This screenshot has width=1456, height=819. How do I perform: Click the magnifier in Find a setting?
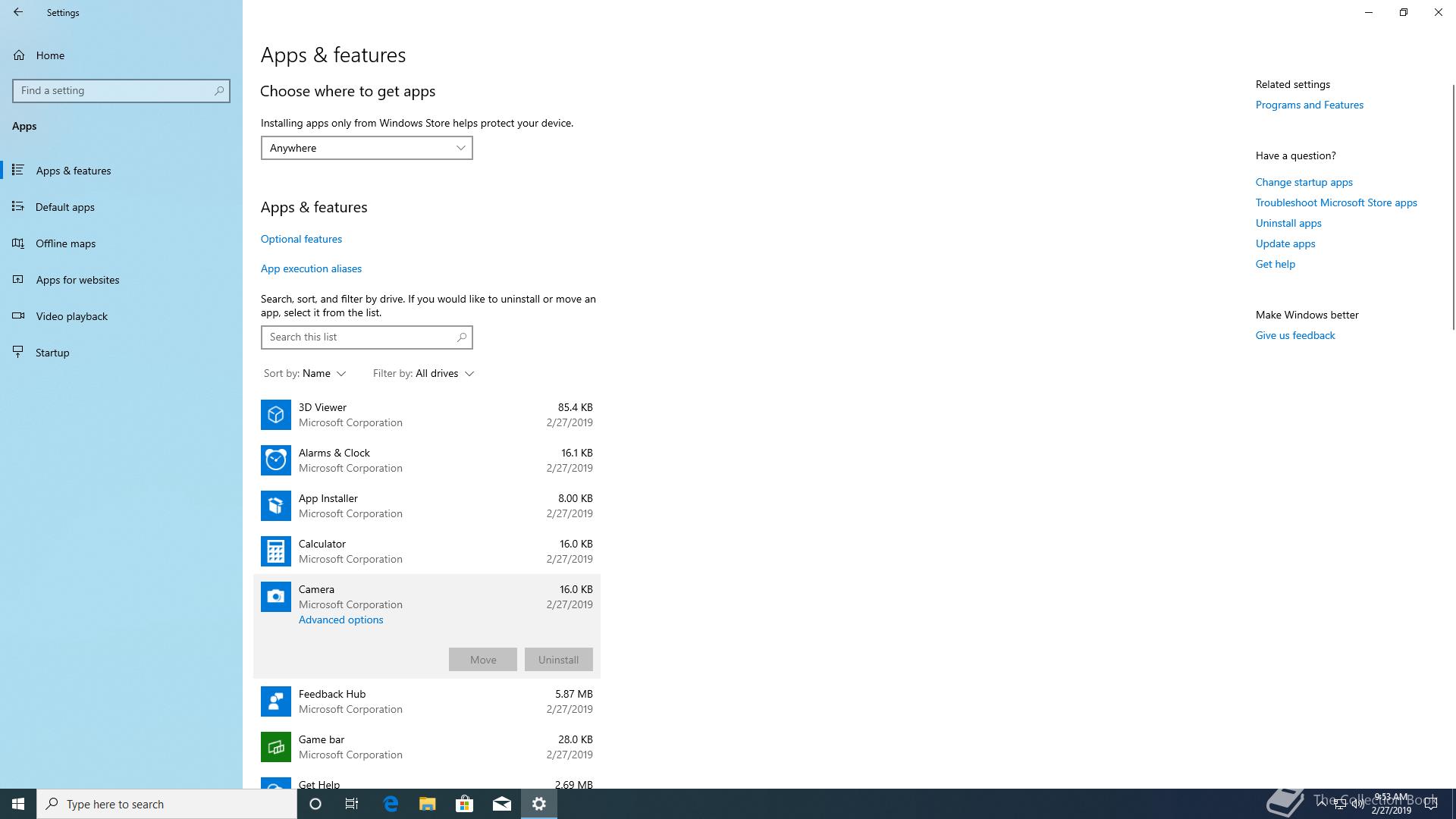(x=219, y=90)
